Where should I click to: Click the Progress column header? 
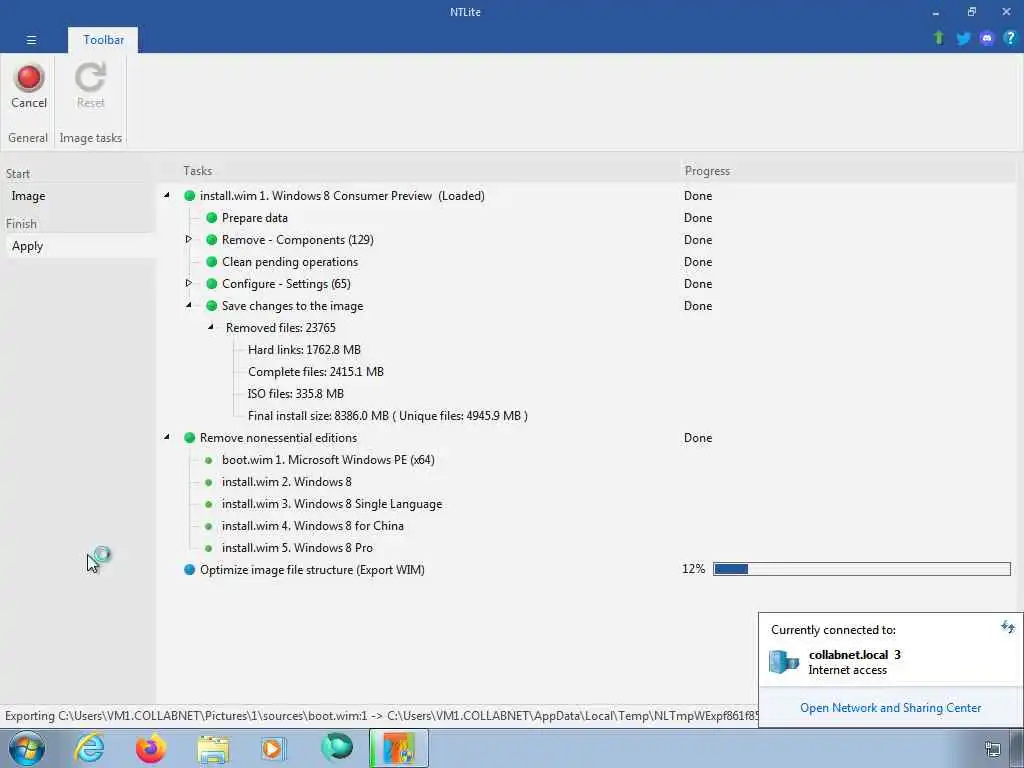click(x=707, y=170)
